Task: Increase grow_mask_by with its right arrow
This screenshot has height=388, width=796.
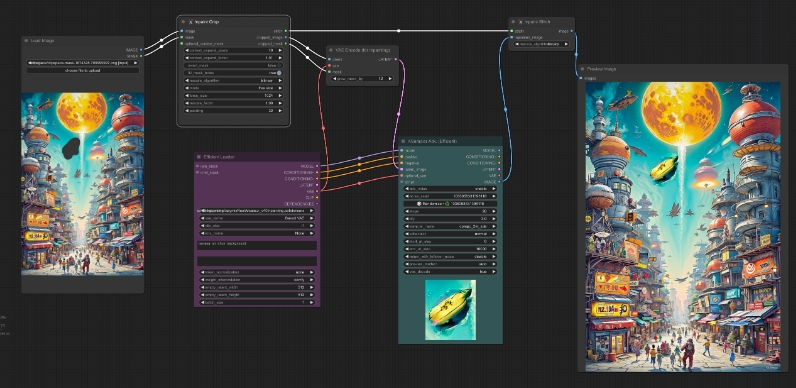Action: (390, 79)
